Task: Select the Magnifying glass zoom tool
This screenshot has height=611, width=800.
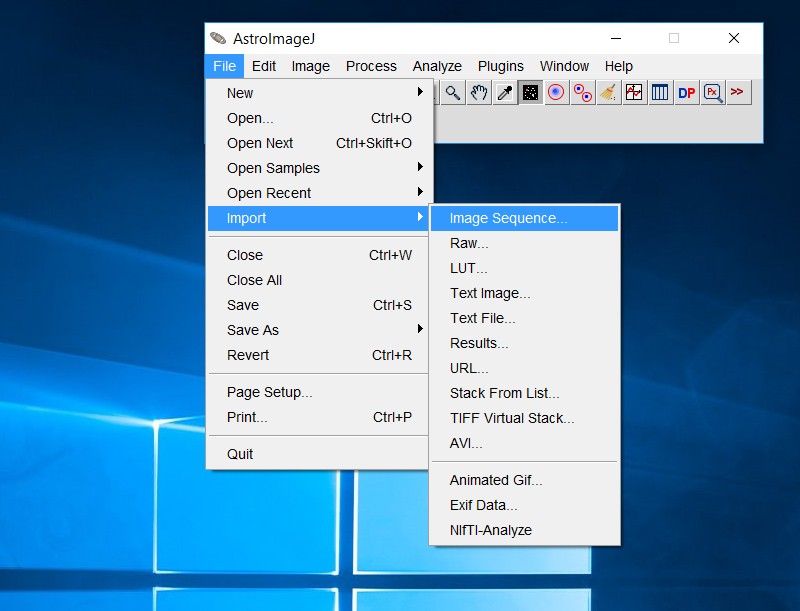Action: [x=453, y=93]
